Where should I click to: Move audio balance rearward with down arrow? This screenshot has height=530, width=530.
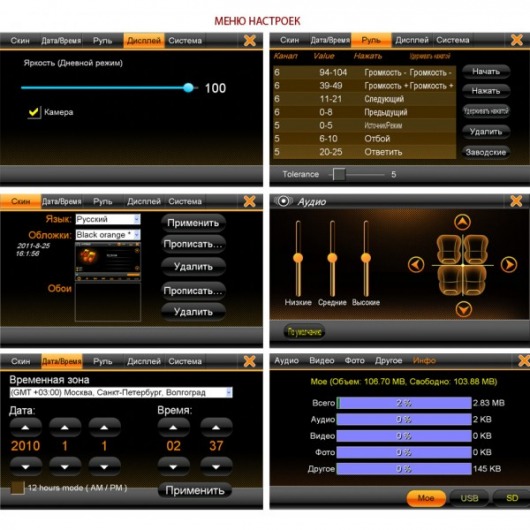coord(463,309)
